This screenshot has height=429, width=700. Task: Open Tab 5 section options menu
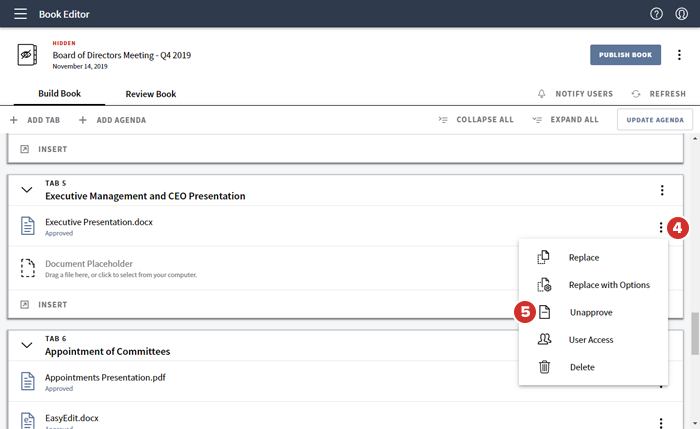coord(661,190)
